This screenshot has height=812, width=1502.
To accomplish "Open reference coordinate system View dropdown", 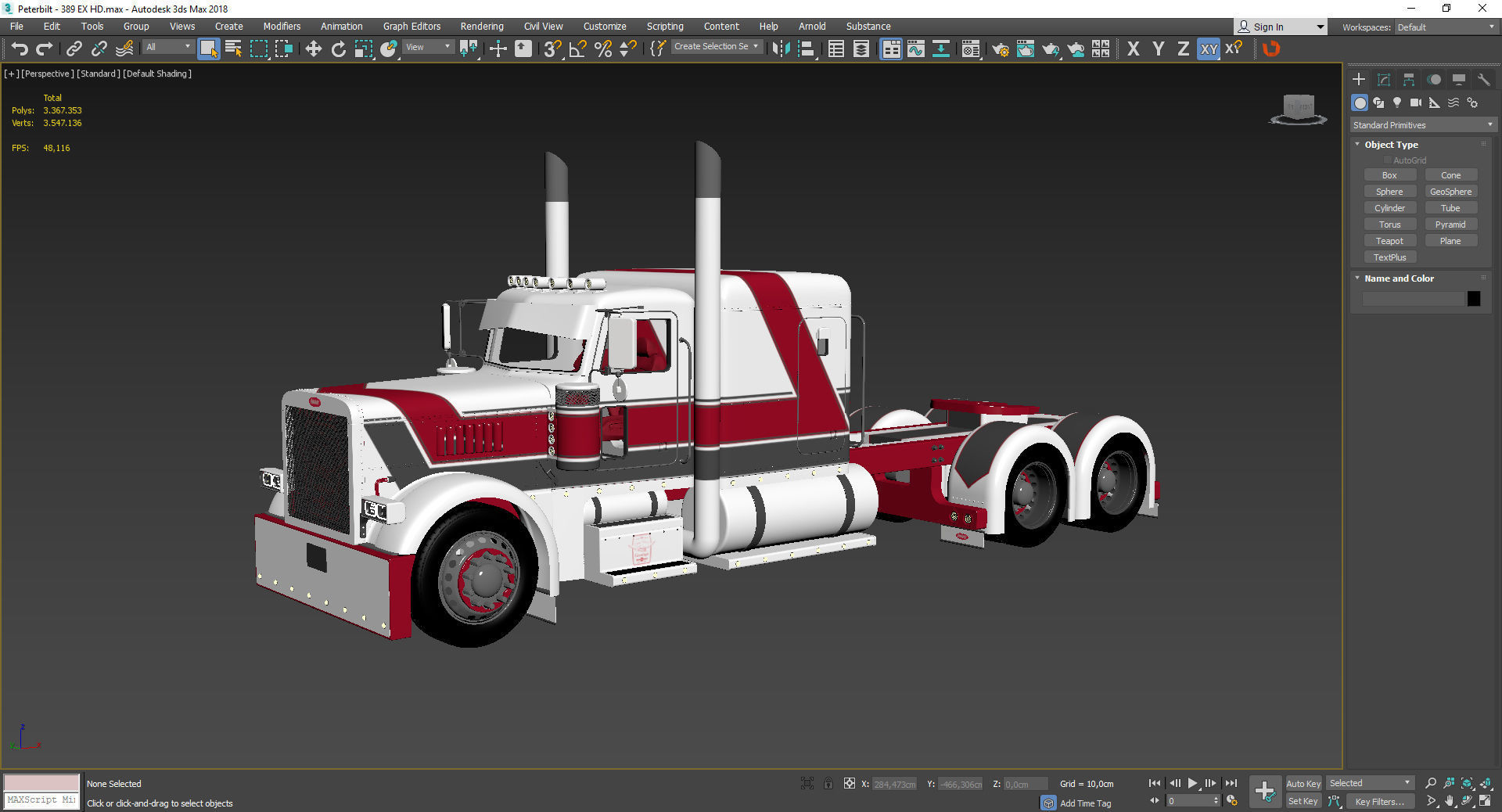I will (428, 47).
